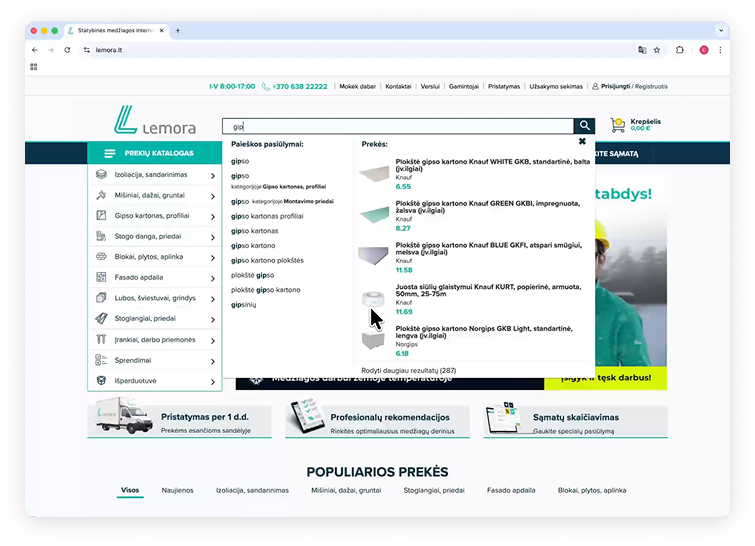
Task: Click the Izoliacija, sandarinimas category icon
Action: pos(101,174)
